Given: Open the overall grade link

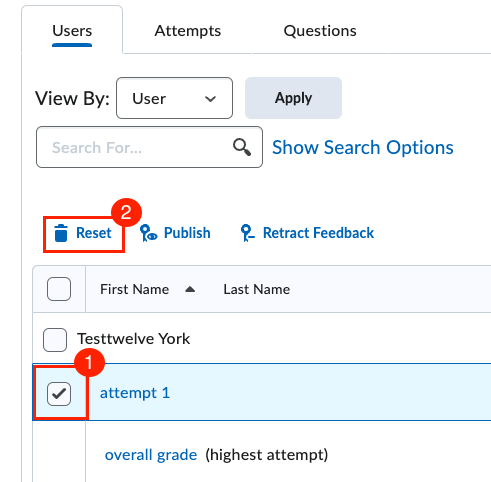Looking at the screenshot, I should 151,455.
